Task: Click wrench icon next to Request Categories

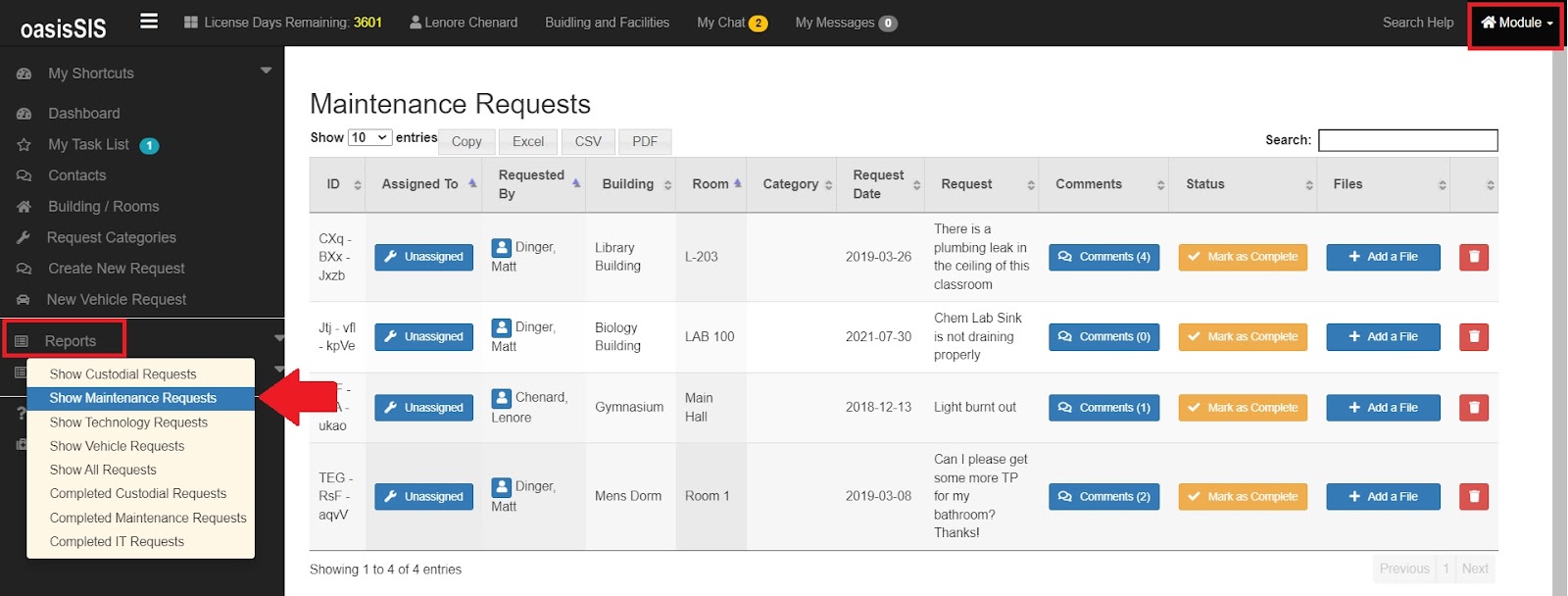Action: [24, 237]
